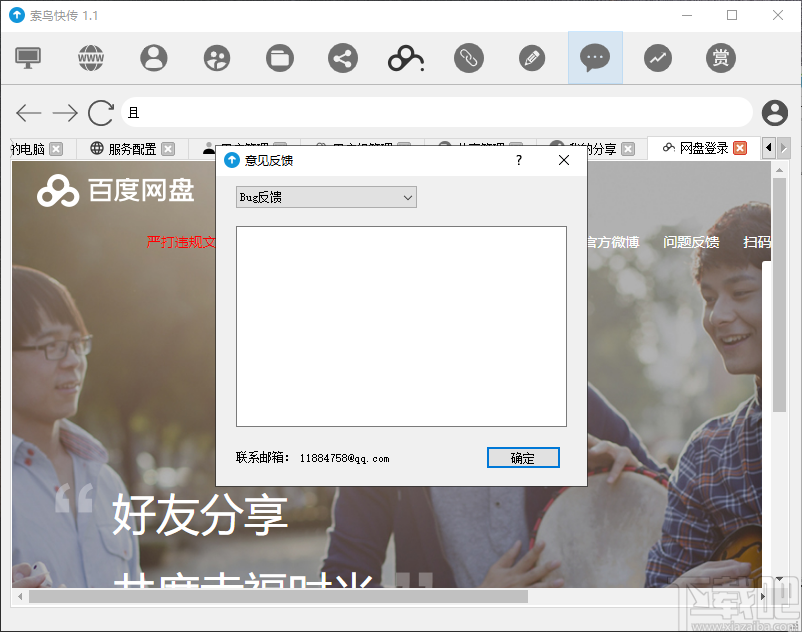The image size is (802, 632).
Task: Open the statistics trend chart icon
Action: (x=658, y=58)
